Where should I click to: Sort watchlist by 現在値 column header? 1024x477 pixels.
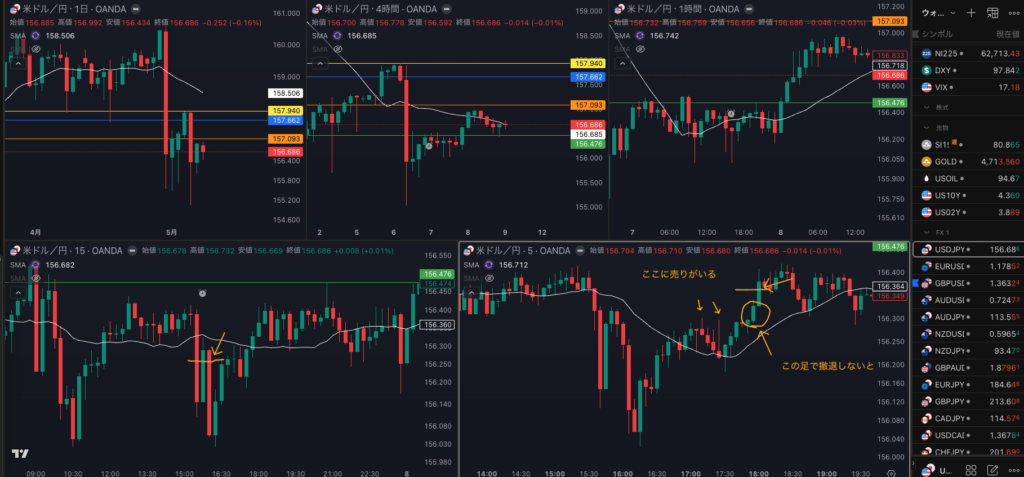[1008, 34]
